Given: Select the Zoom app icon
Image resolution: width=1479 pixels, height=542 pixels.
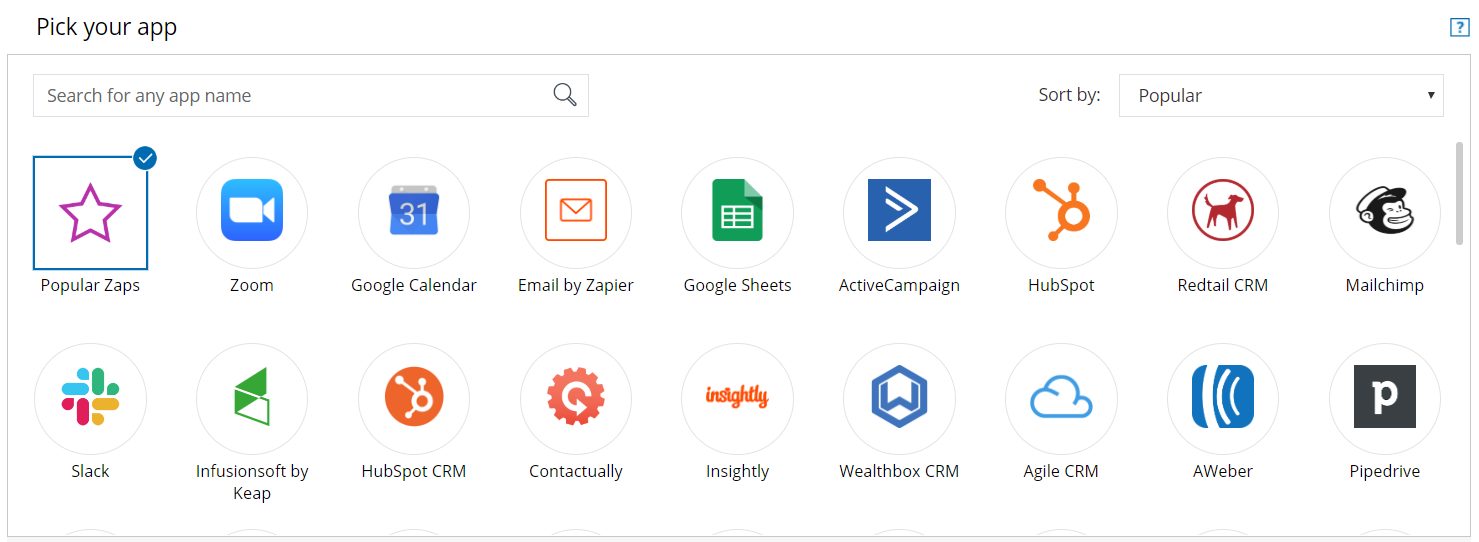Looking at the screenshot, I should coord(252,213).
